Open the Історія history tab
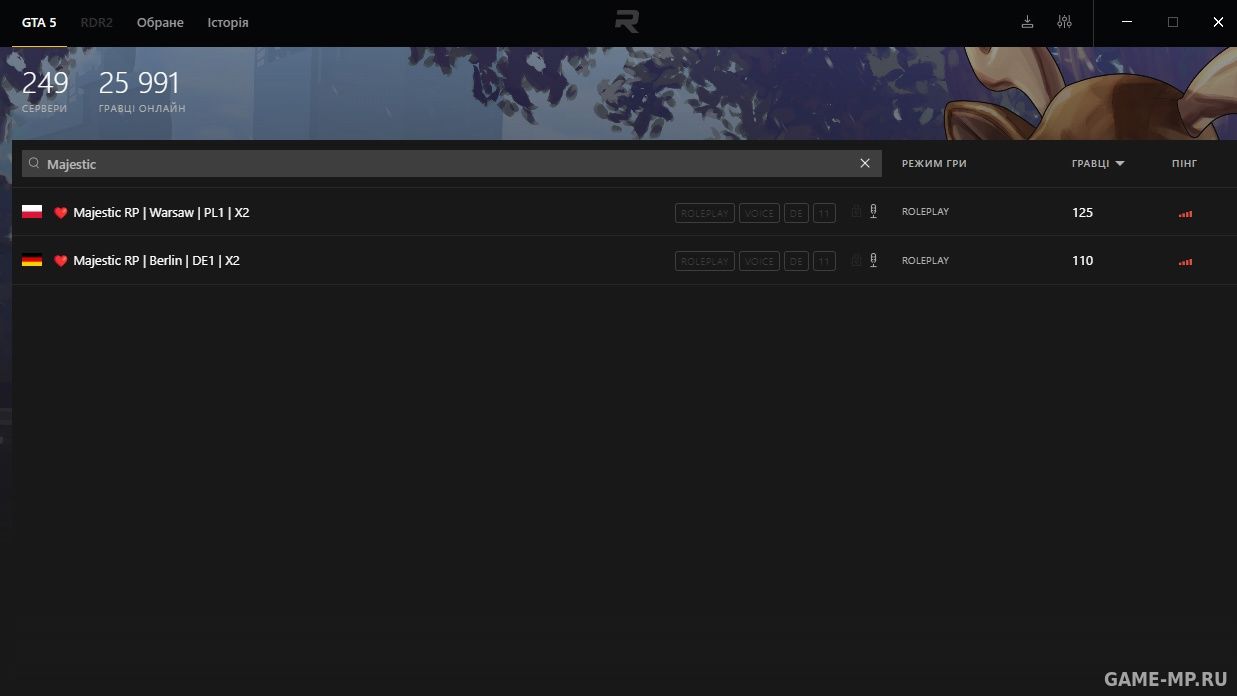 coord(228,22)
